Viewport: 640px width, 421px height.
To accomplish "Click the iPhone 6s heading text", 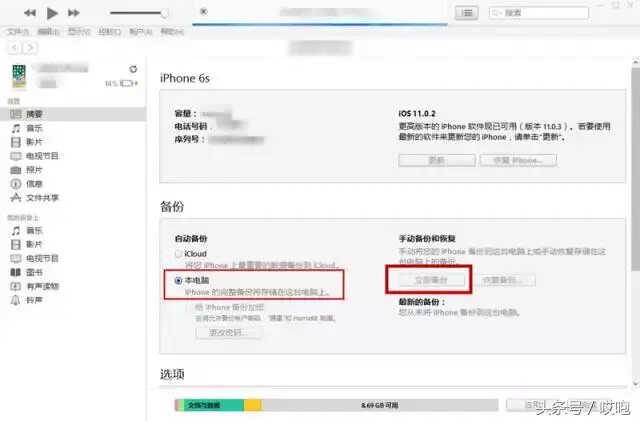I will [185, 78].
